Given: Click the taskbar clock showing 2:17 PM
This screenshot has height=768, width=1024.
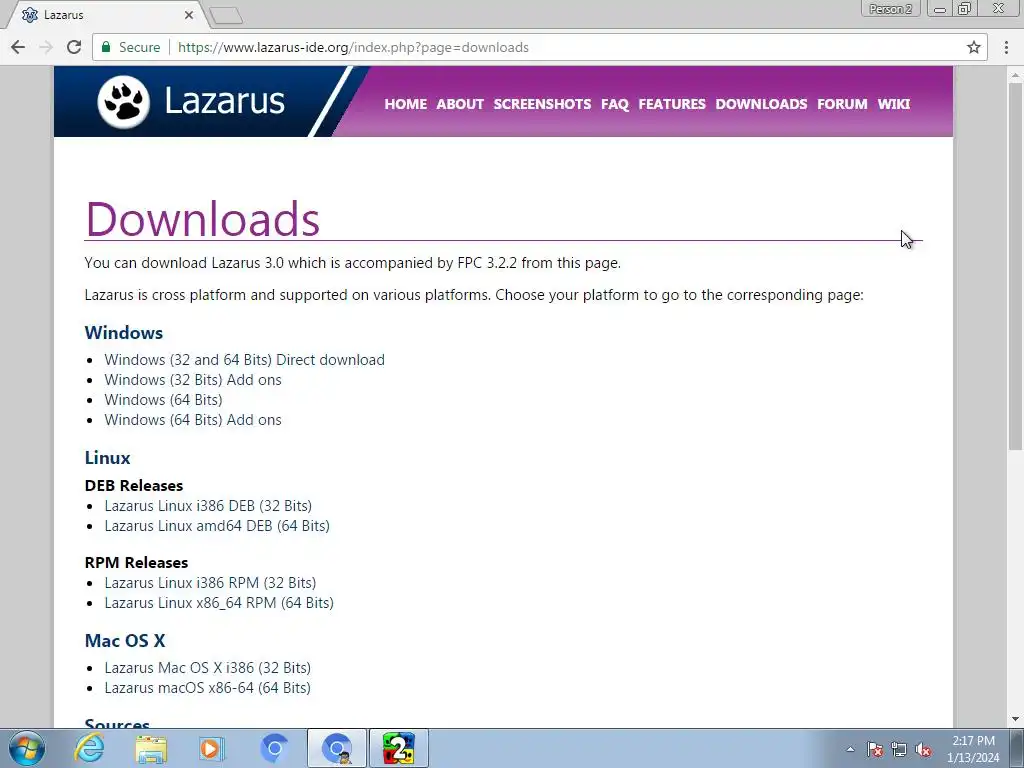Looking at the screenshot, I should [973, 749].
